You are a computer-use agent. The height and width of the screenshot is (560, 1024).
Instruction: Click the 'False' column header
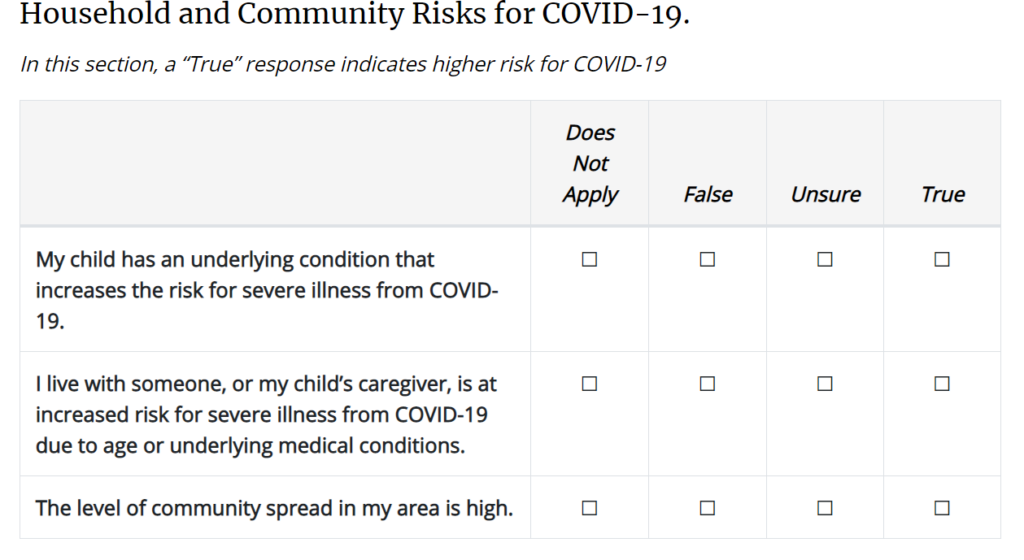(x=708, y=194)
